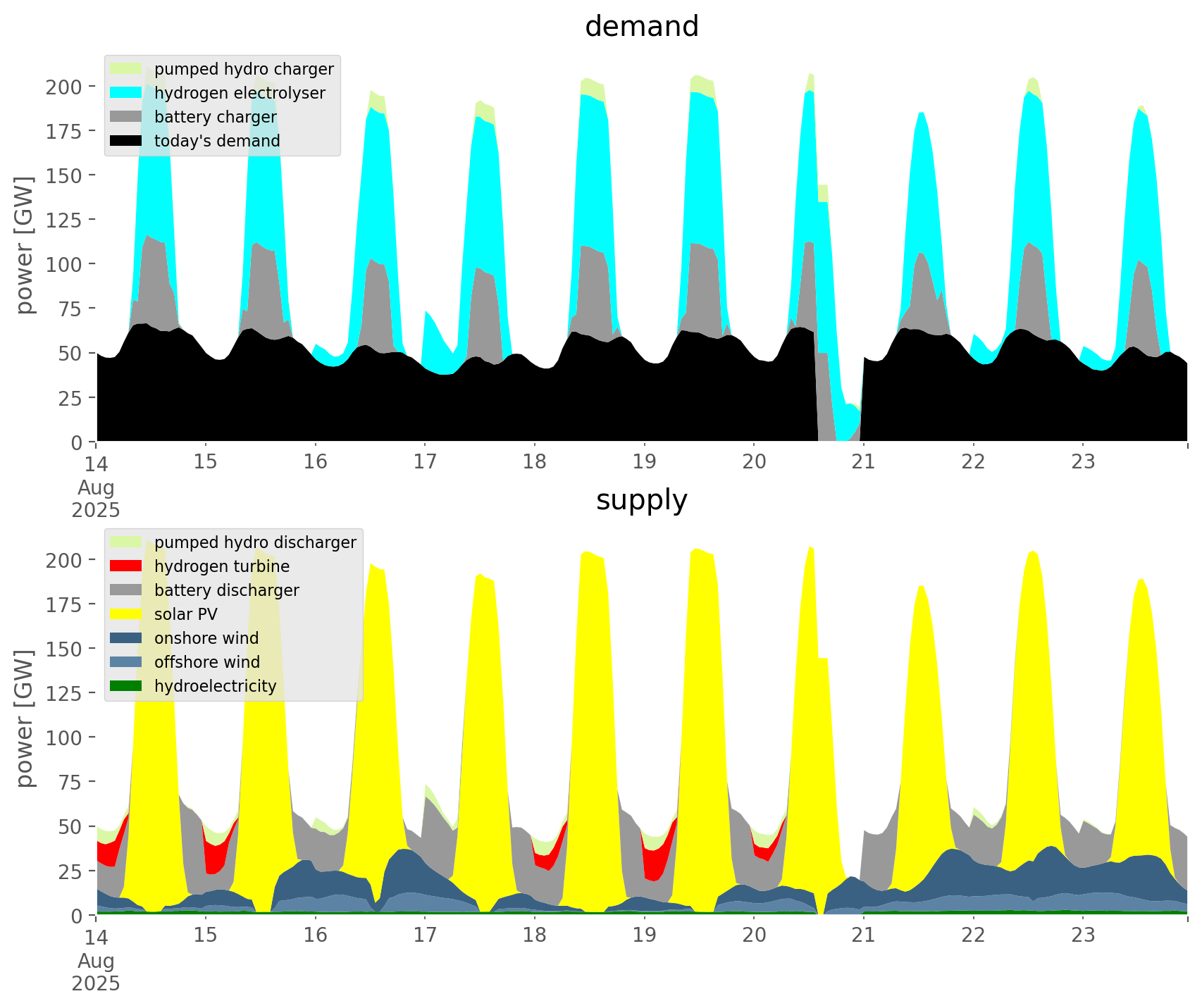Click the Aug 2025 label below demand chart
1202x1008 pixels.
click(96, 498)
